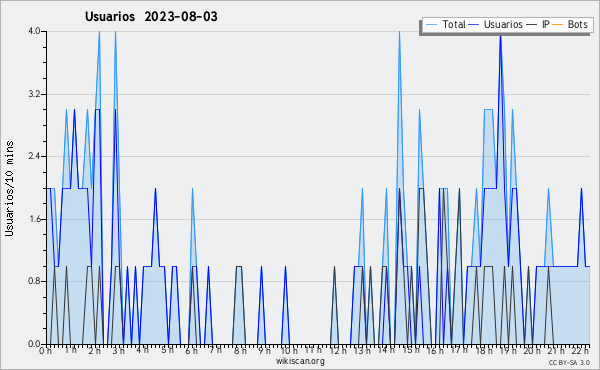Click the Usuarios peak near 19 h

tap(500, 36)
